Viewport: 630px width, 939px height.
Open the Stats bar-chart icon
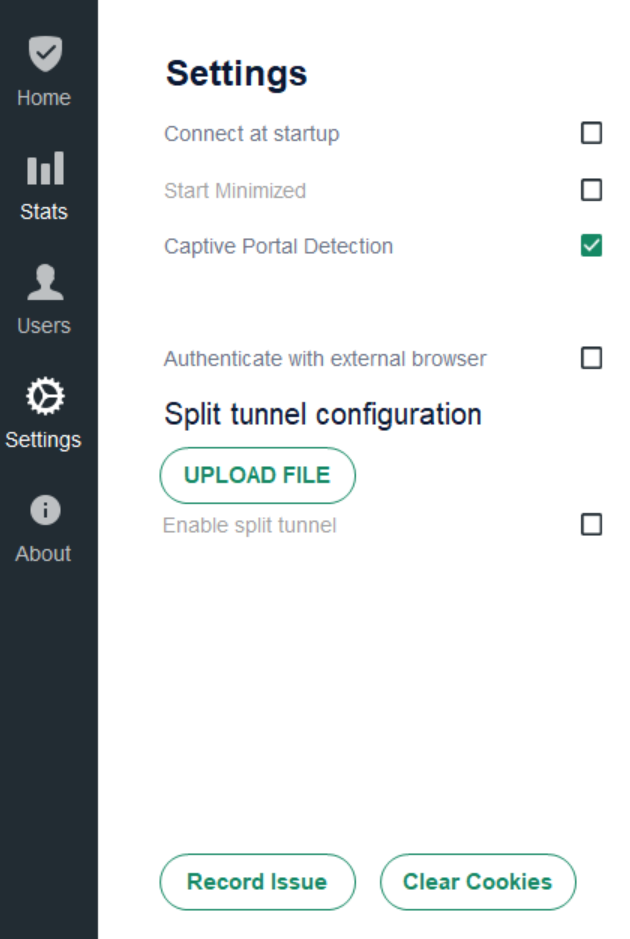pyautogui.click(x=44, y=170)
